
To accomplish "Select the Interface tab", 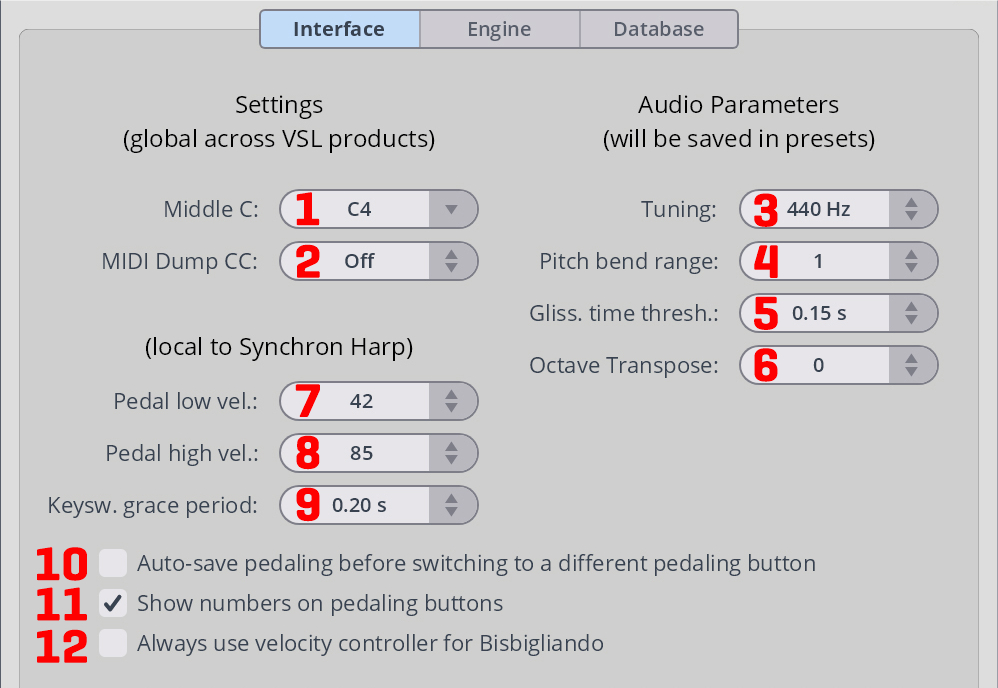I will coord(339,29).
